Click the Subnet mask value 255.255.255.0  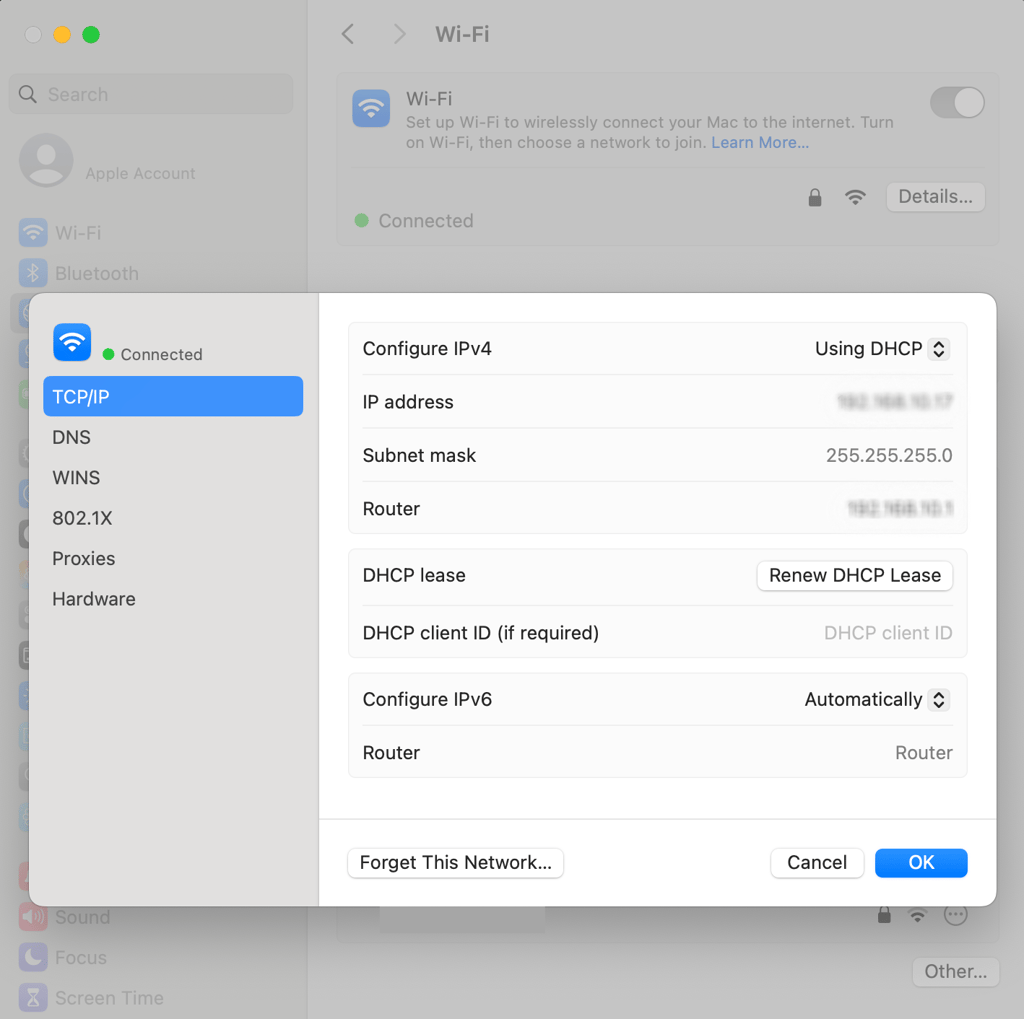coord(889,455)
